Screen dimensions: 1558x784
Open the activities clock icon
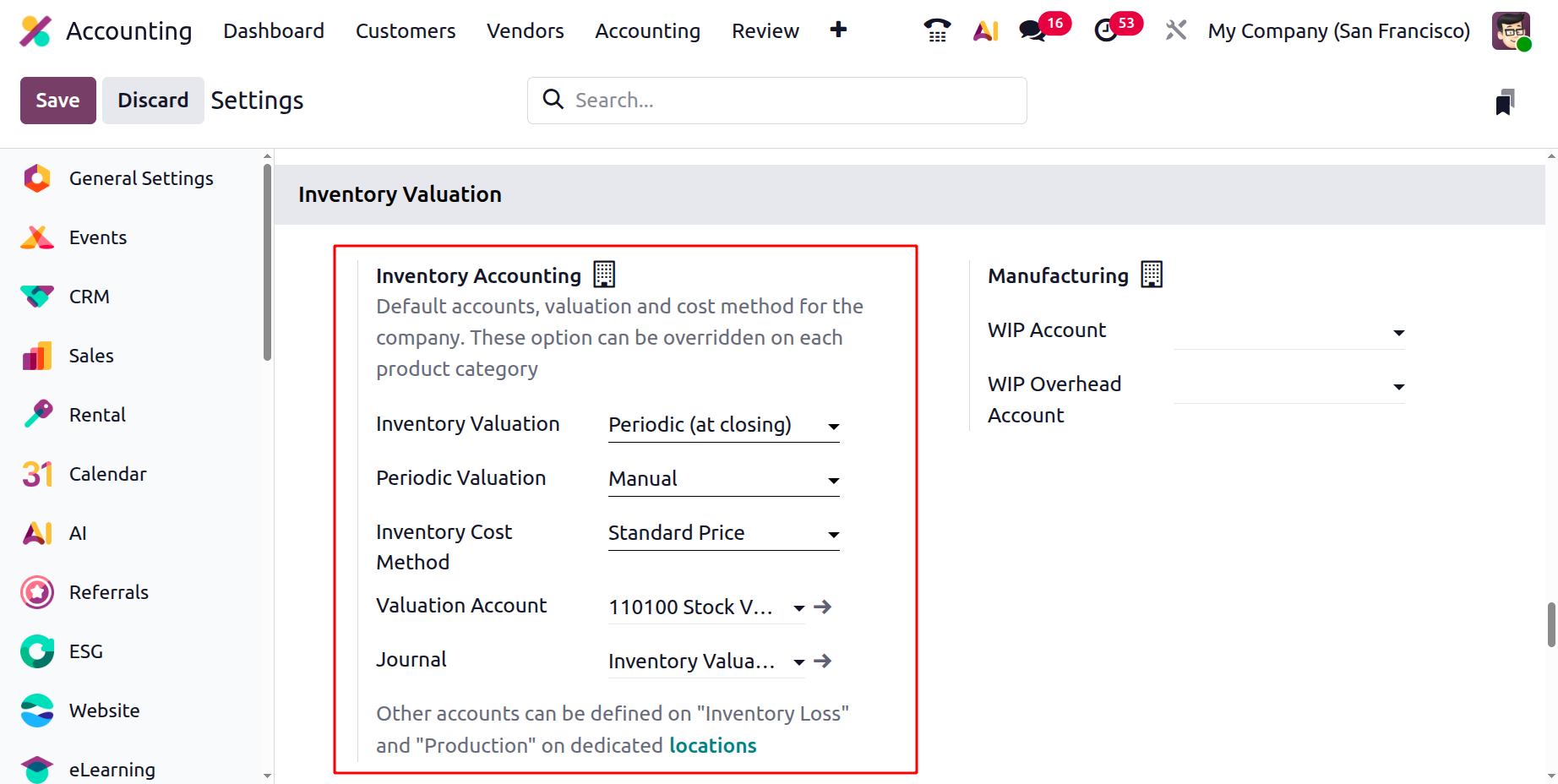click(x=1106, y=30)
